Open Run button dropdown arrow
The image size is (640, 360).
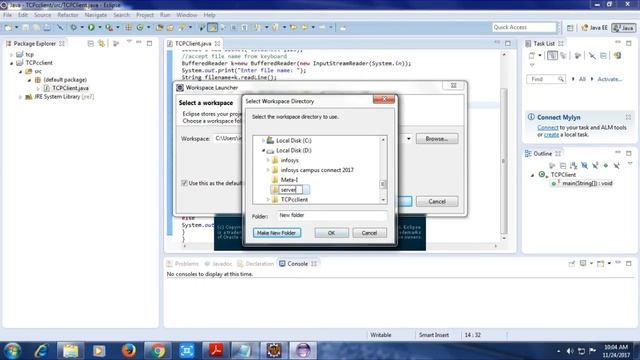pyautogui.click(x=100, y=27)
